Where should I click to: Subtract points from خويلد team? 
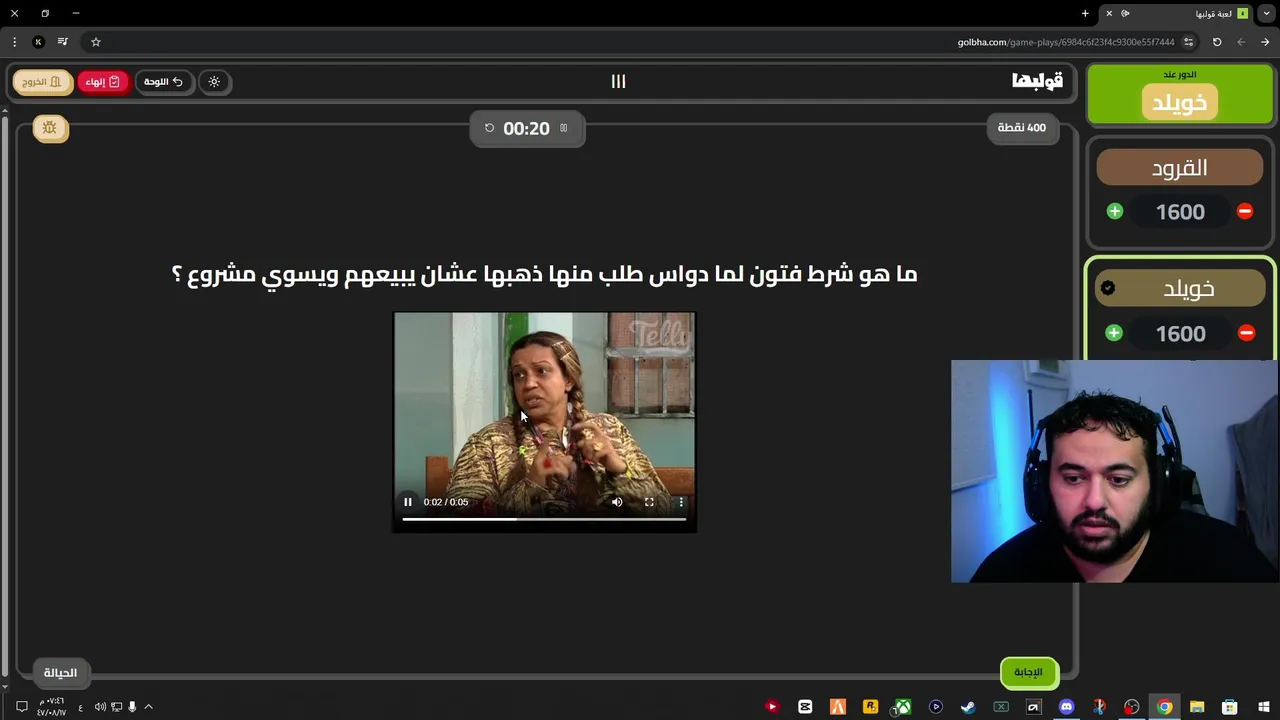pyautogui.click(x=1246, y=333)
